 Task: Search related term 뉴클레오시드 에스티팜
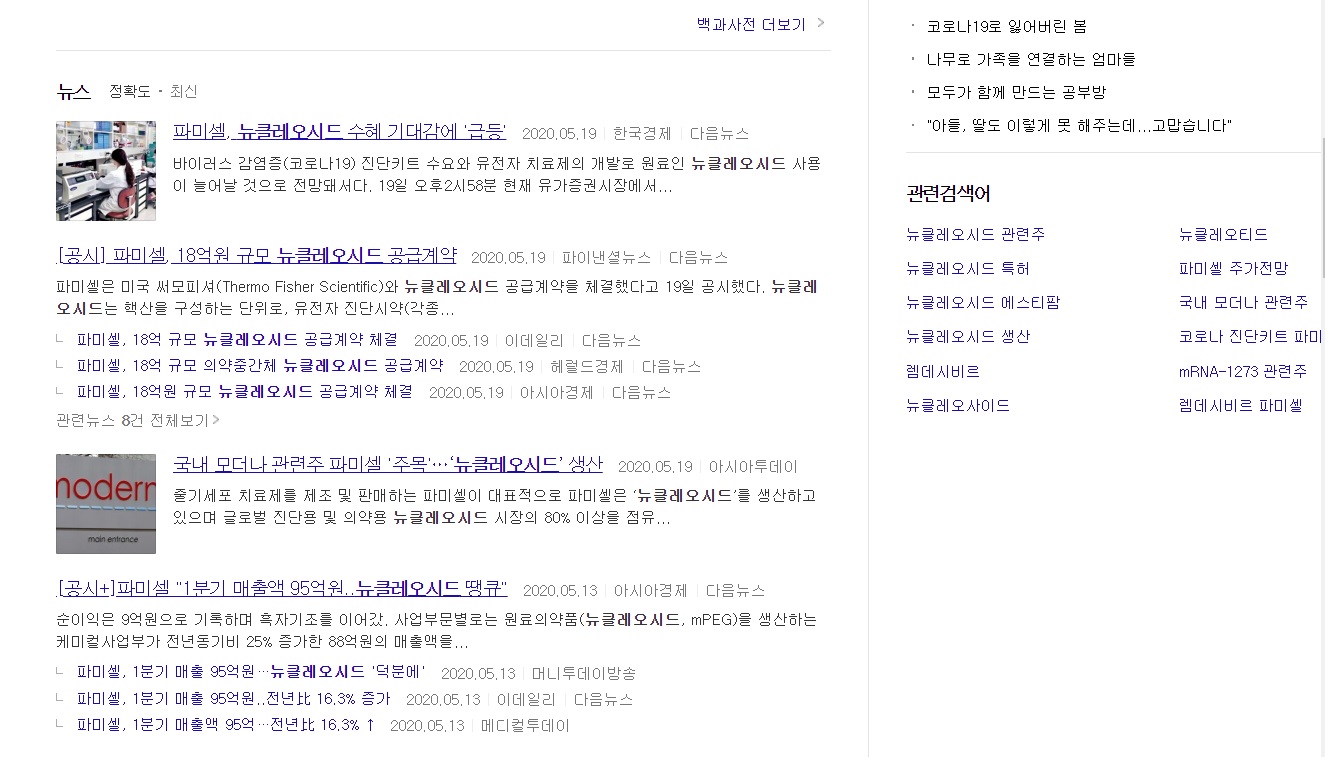click(983, 302)
